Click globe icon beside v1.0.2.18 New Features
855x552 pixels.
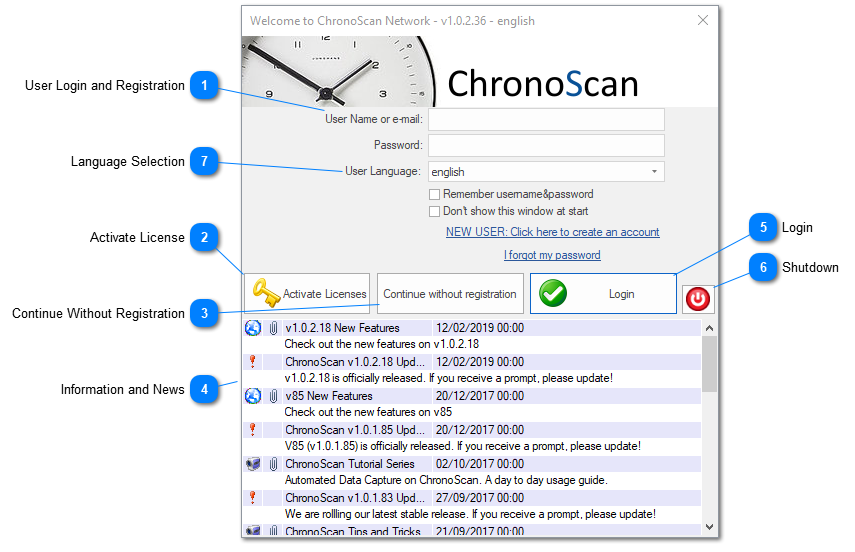point(252,328)
